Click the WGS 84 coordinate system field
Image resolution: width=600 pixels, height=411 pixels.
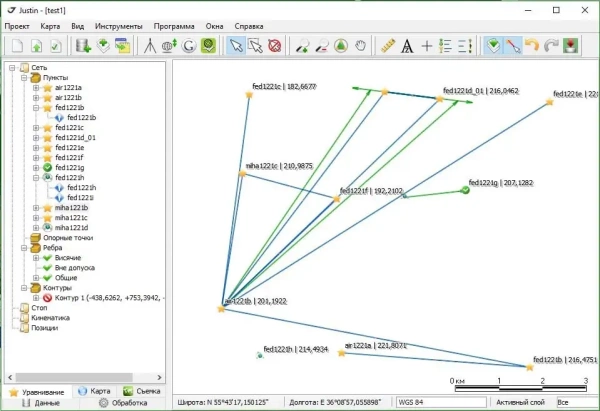point(441,402)
